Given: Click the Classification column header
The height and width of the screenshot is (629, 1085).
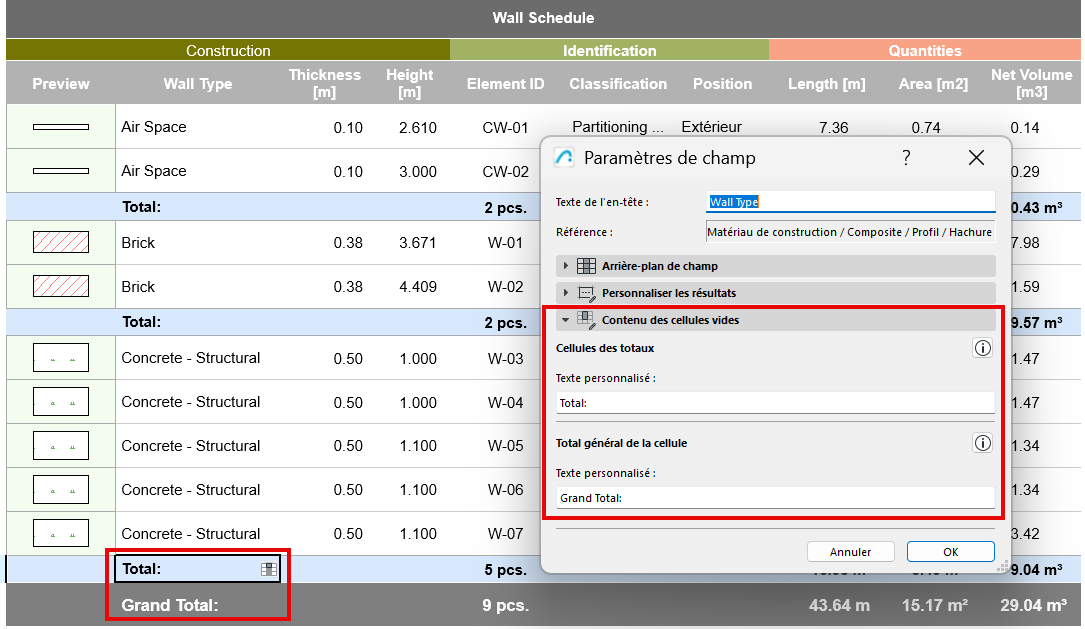Looking at the screenshot, I should coord(618,84).
